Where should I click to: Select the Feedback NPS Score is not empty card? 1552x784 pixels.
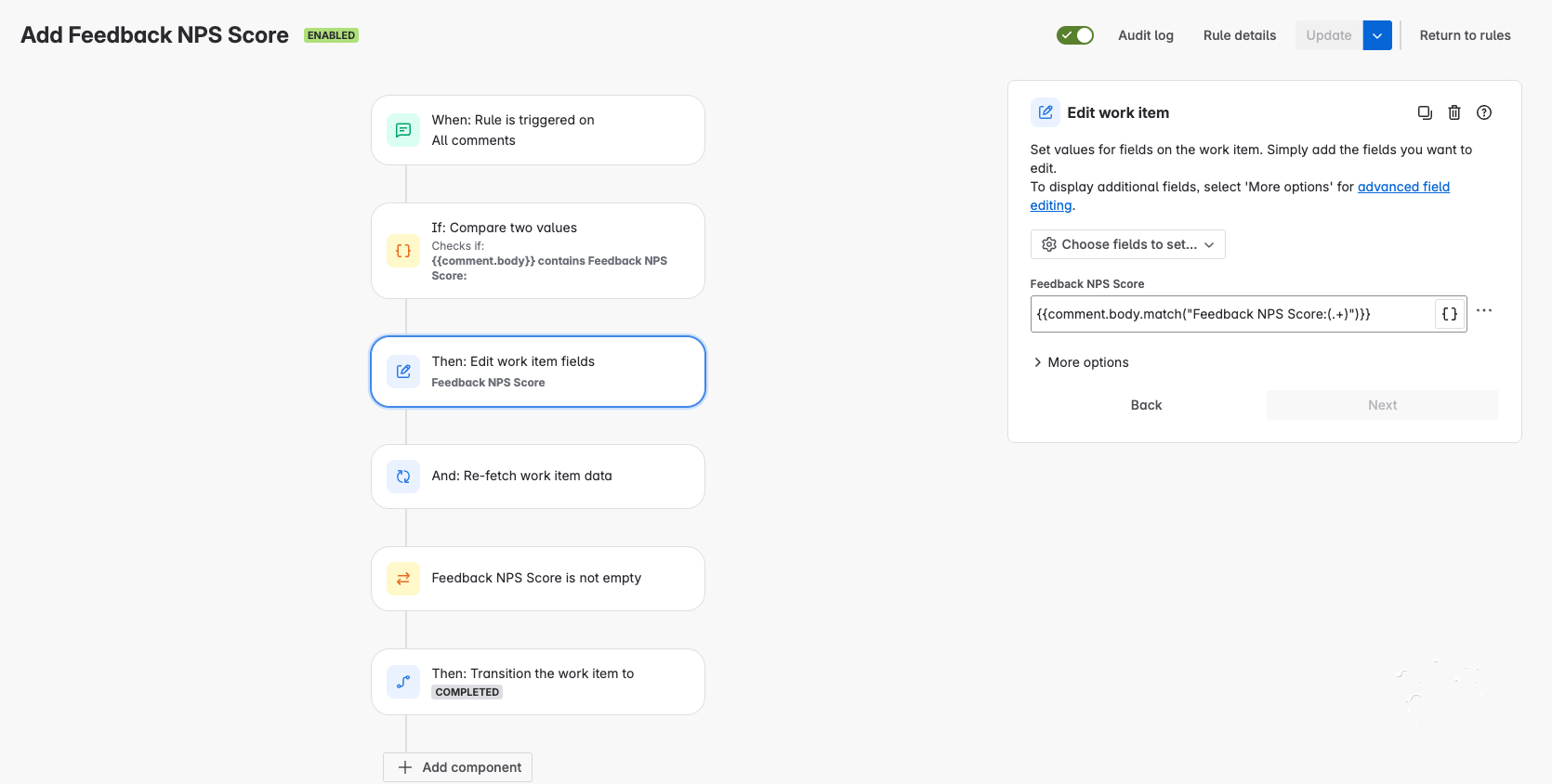538,579
